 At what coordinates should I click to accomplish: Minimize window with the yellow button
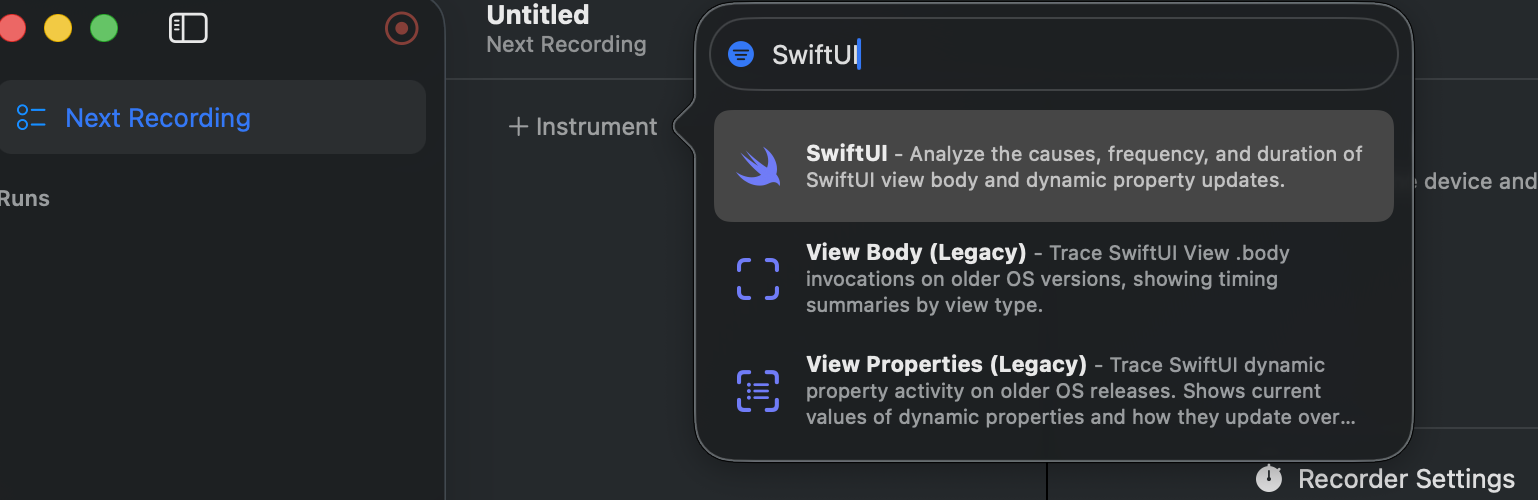click(x=58, y=28)
